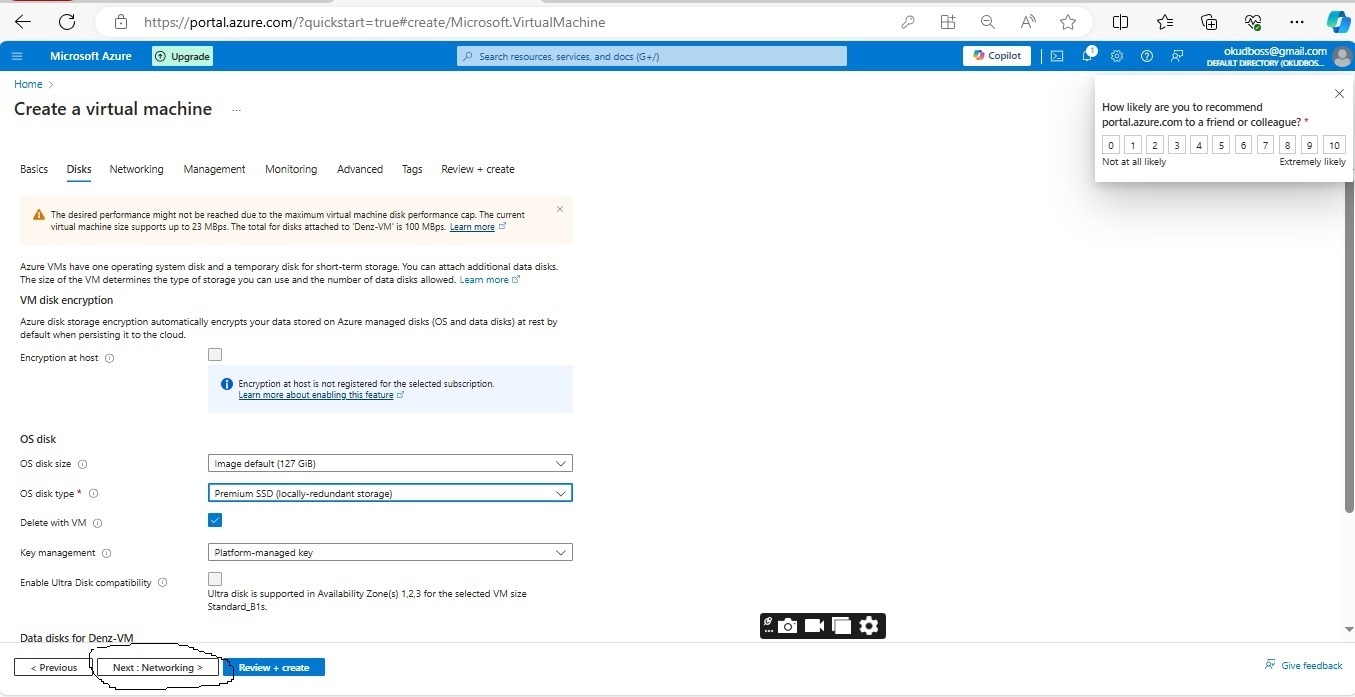Open the Review + create tab
Viewport: 1355px width, 697px height.
pyautogui.click(x=478, y=169)
